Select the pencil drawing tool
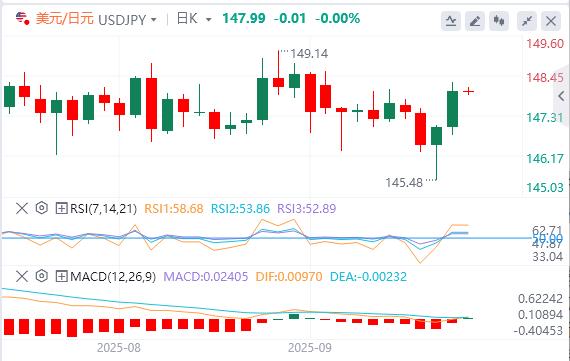This screenshot has height=361, width=570. (x=475, y=21)
